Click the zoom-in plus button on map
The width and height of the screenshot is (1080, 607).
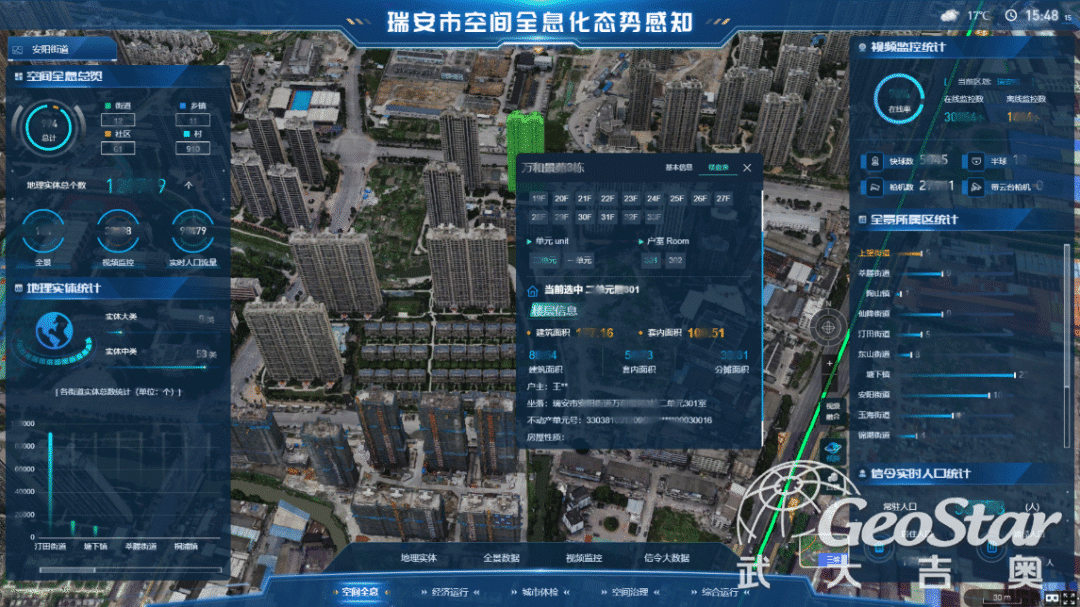pyautogui.click(x=829, y=364)
